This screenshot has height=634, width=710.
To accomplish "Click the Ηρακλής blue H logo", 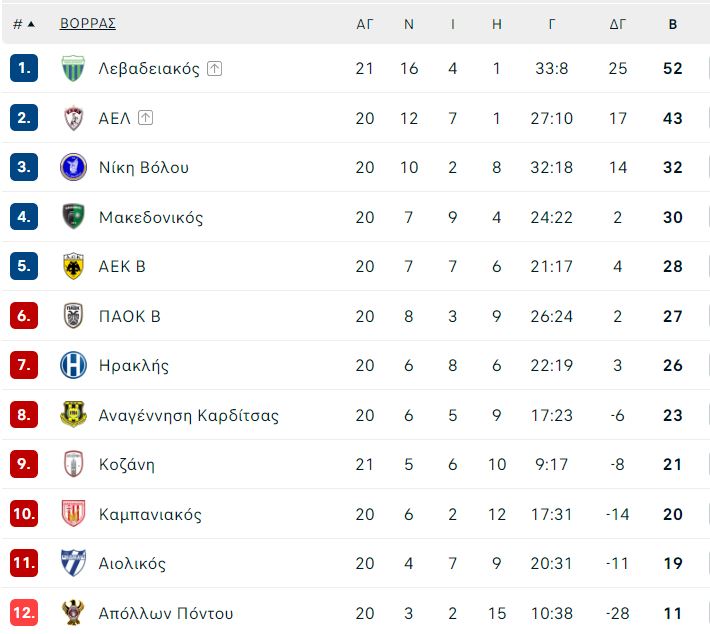I will [73, 365].
